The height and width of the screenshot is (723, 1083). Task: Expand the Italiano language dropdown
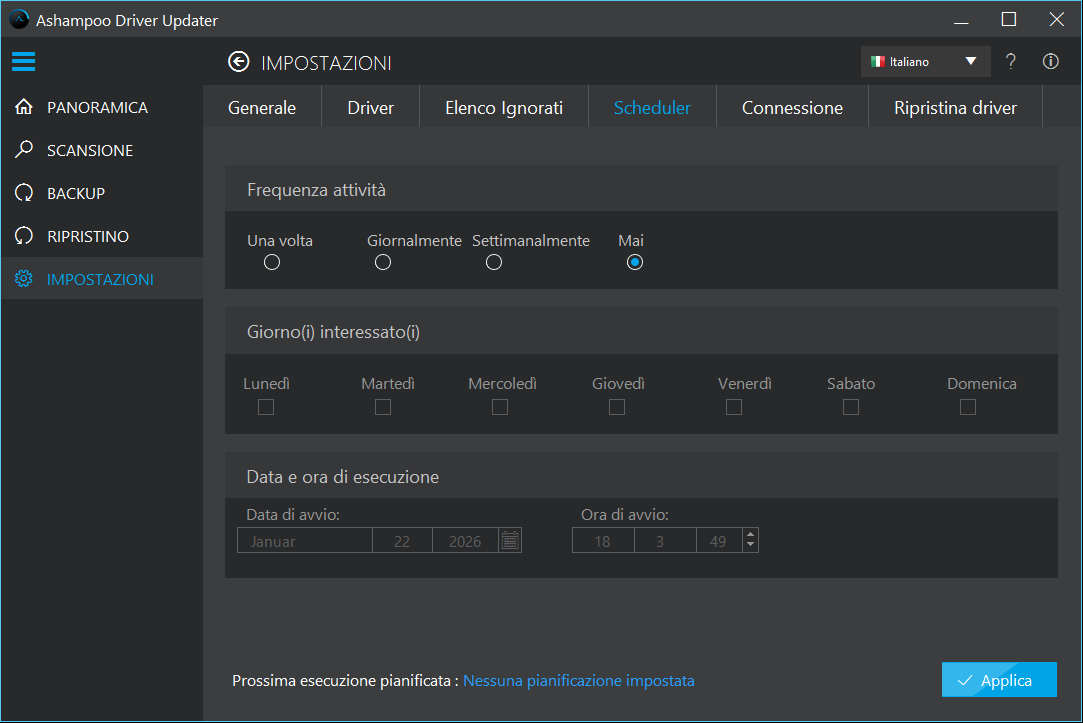coord(925,62)
